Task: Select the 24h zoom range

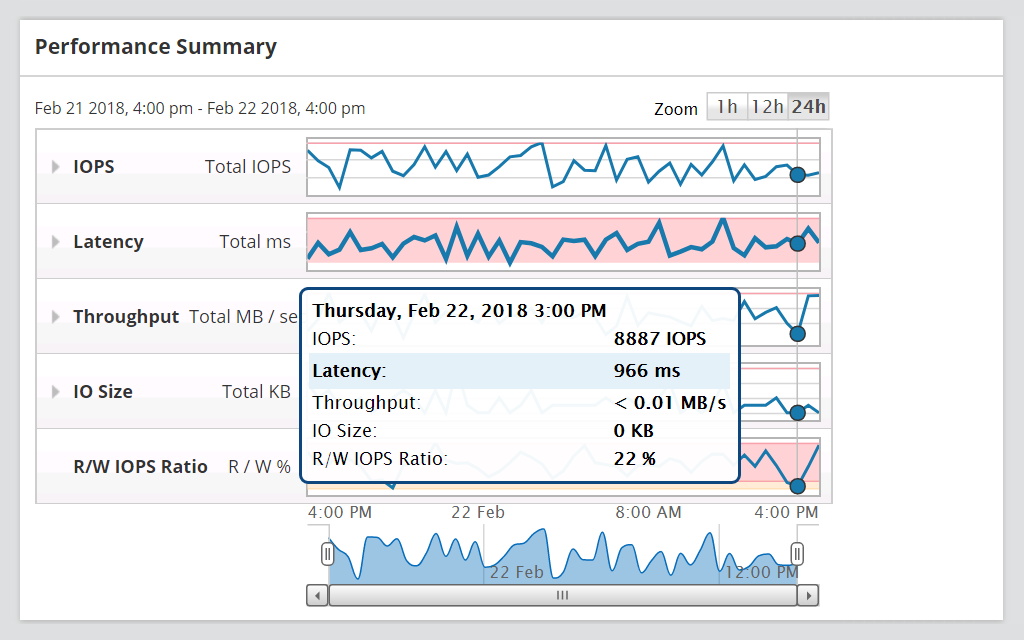Action: [x=808, y=107]
